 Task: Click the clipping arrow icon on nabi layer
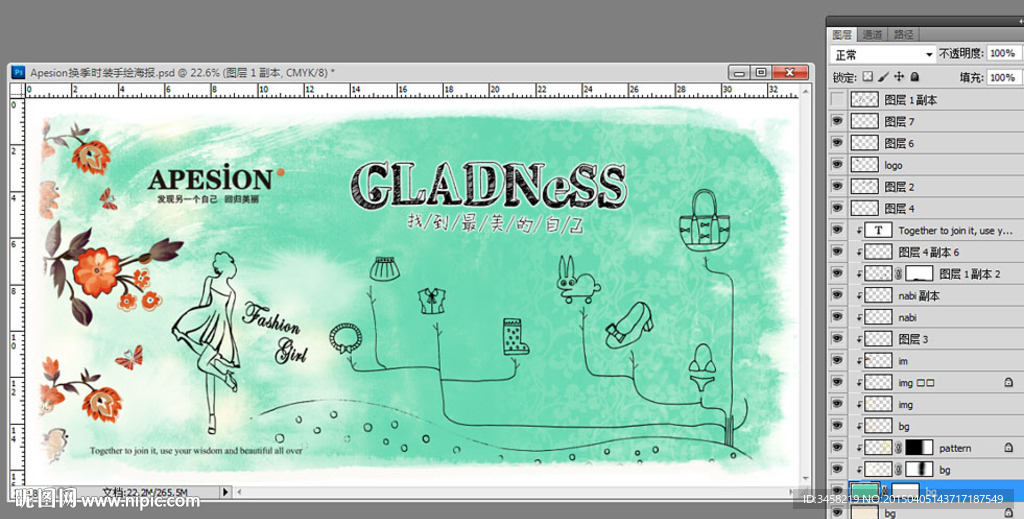coord(859,317)
